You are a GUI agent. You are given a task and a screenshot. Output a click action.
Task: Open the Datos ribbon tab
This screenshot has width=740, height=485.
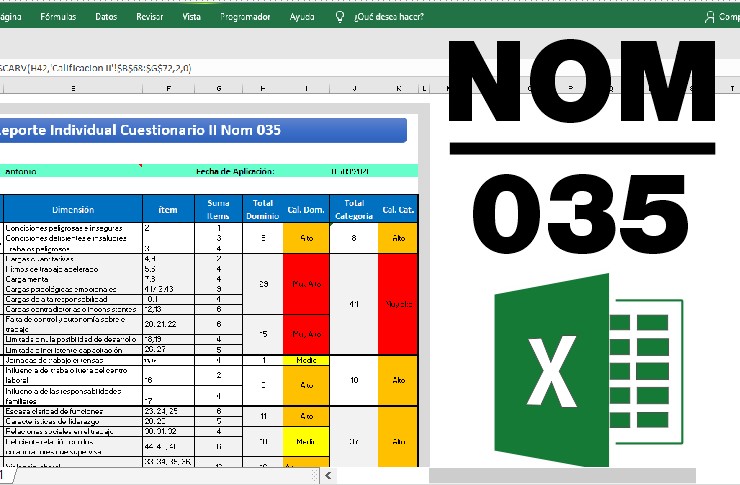point(106,17)
